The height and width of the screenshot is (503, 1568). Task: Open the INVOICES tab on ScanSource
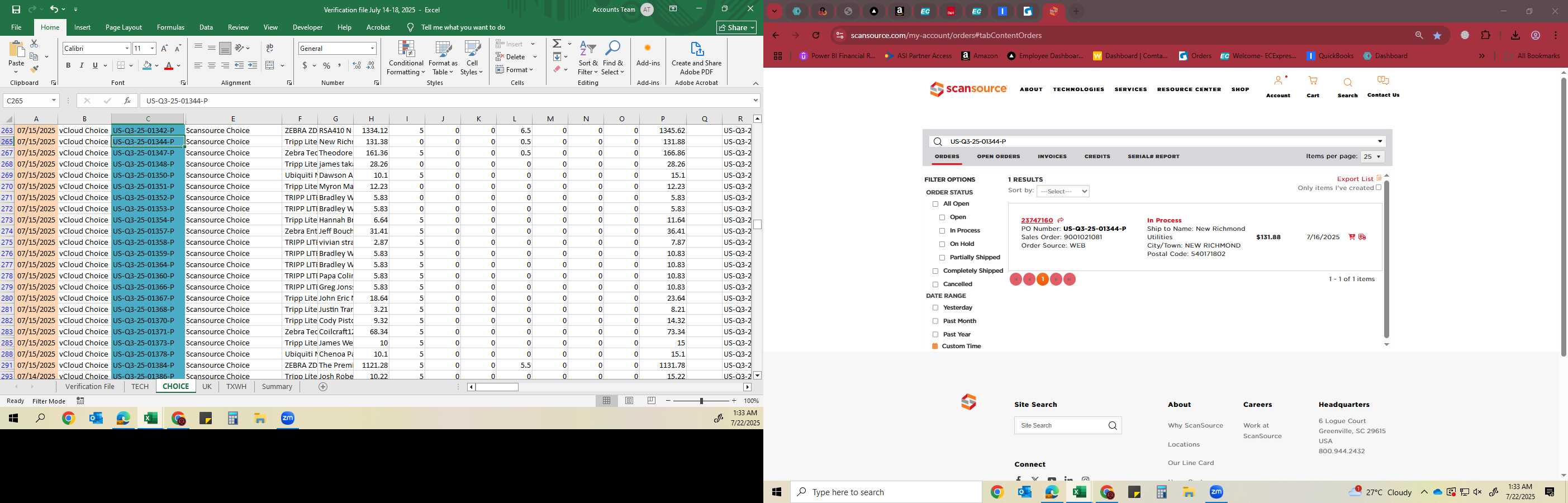click(x=1052, y=156)
